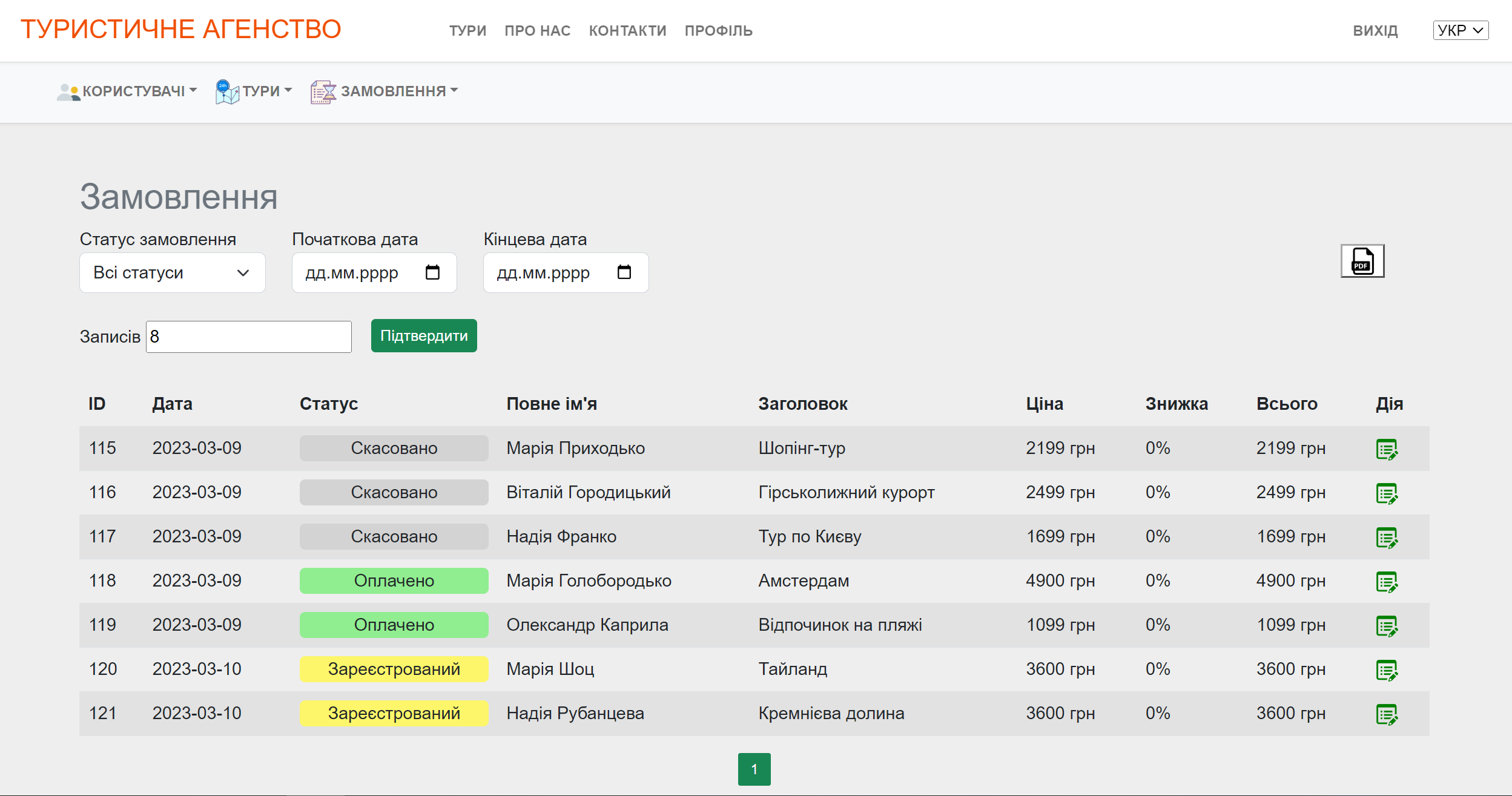
Task: Focus the Записів count input field
Action: [249, 337]
